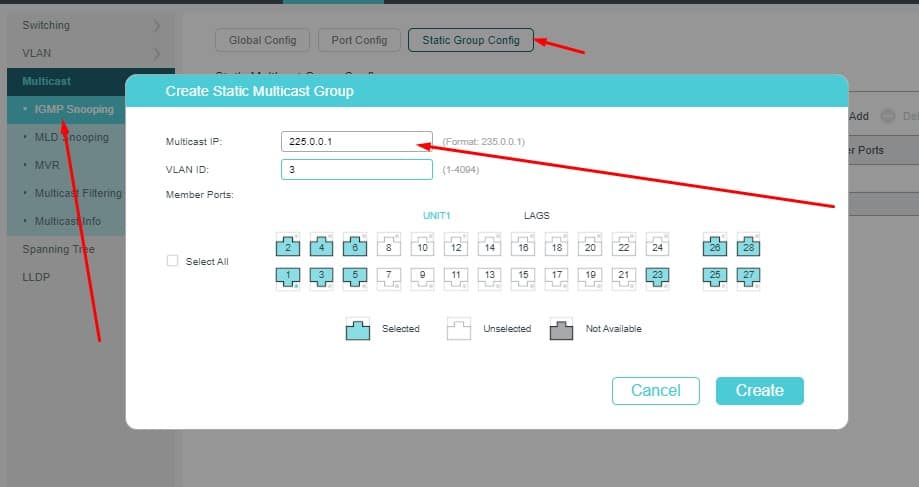
Task: Select member port 22
Action: [624, 245]
